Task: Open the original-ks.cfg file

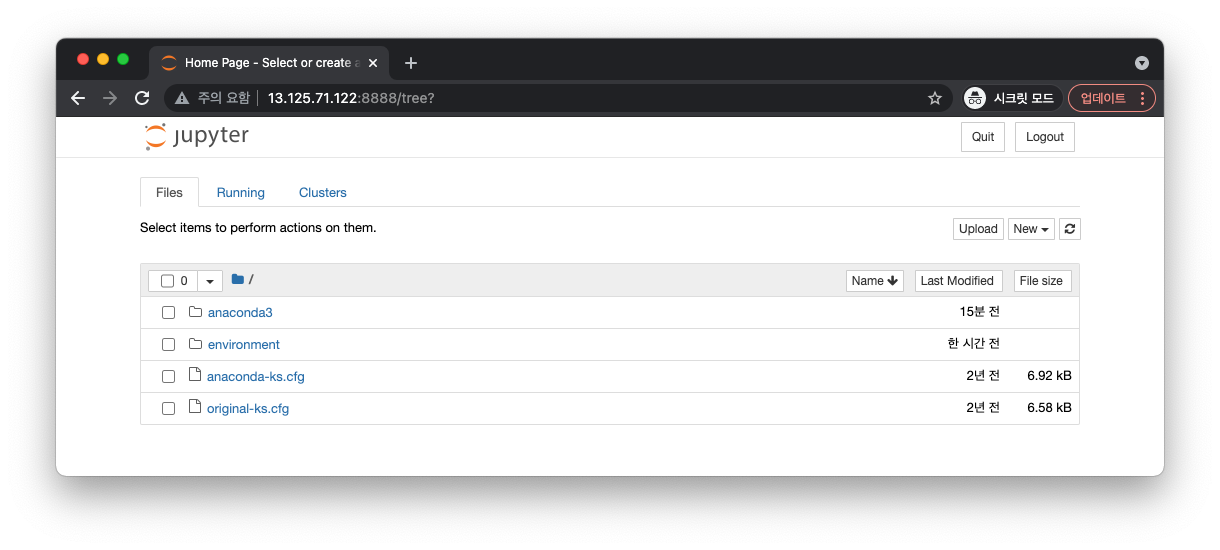Action: click(248, 409)
